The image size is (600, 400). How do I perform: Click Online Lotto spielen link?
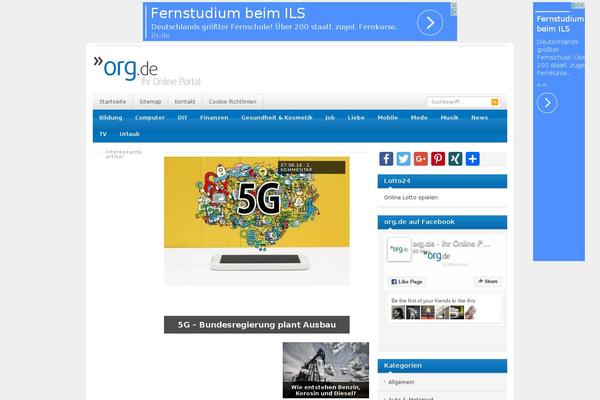click(411, 198)
